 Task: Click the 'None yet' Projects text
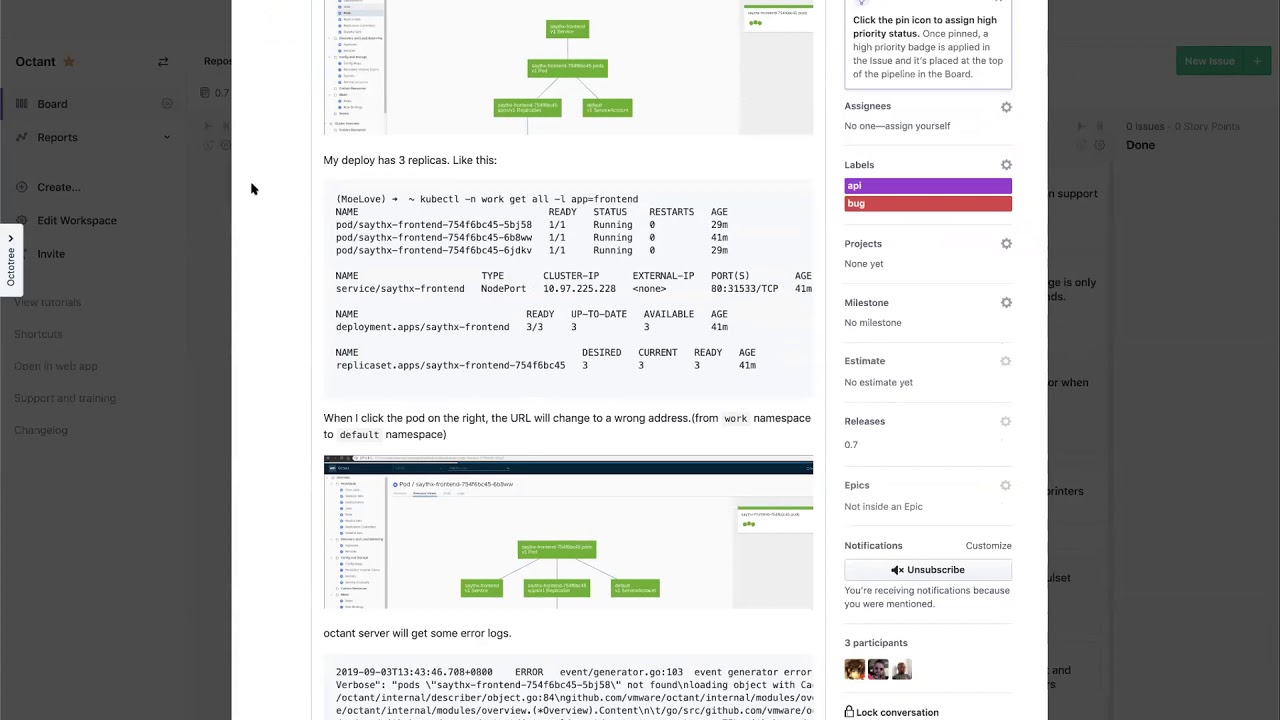click(864, 264)
